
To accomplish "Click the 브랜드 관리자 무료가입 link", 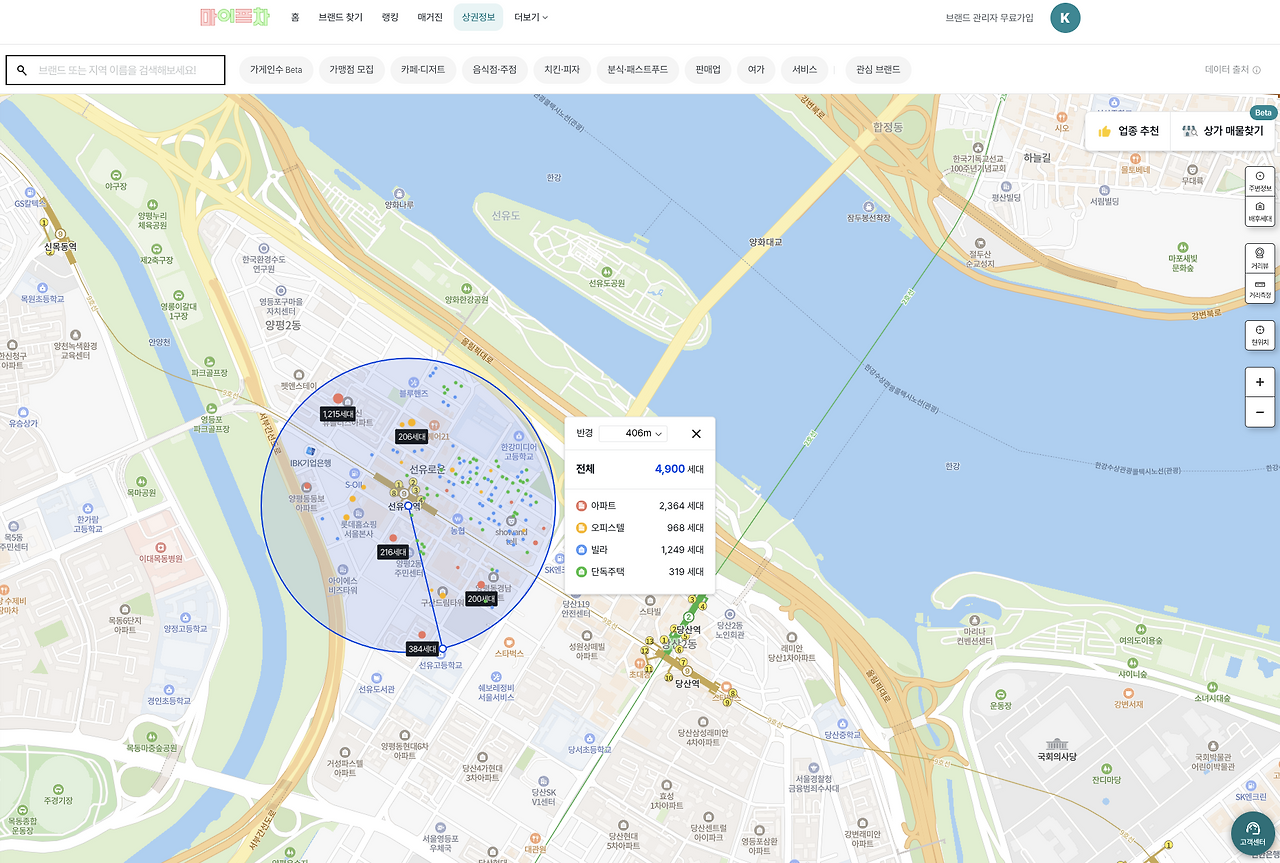I will [x=990, y=18].
